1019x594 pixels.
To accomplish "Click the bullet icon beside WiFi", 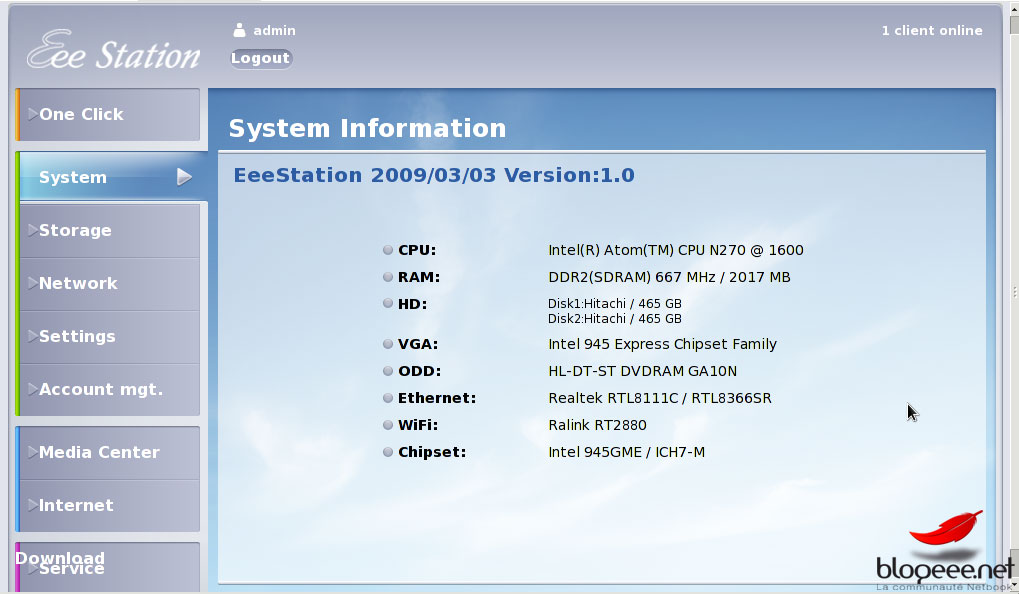I will pos(388,425).
